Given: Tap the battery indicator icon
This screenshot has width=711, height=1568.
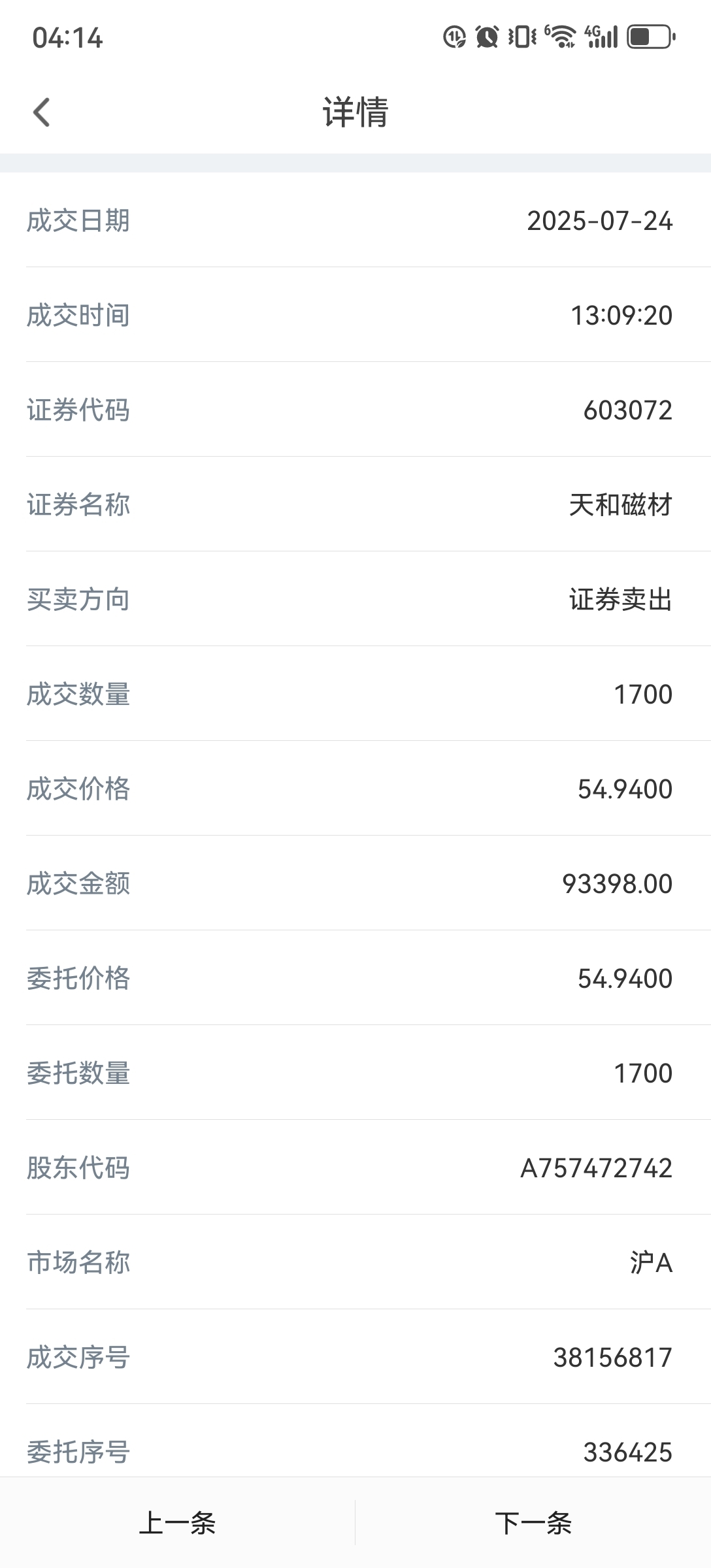Looking at the screenshot, I should pyautogui.click(x=651, y=37).
